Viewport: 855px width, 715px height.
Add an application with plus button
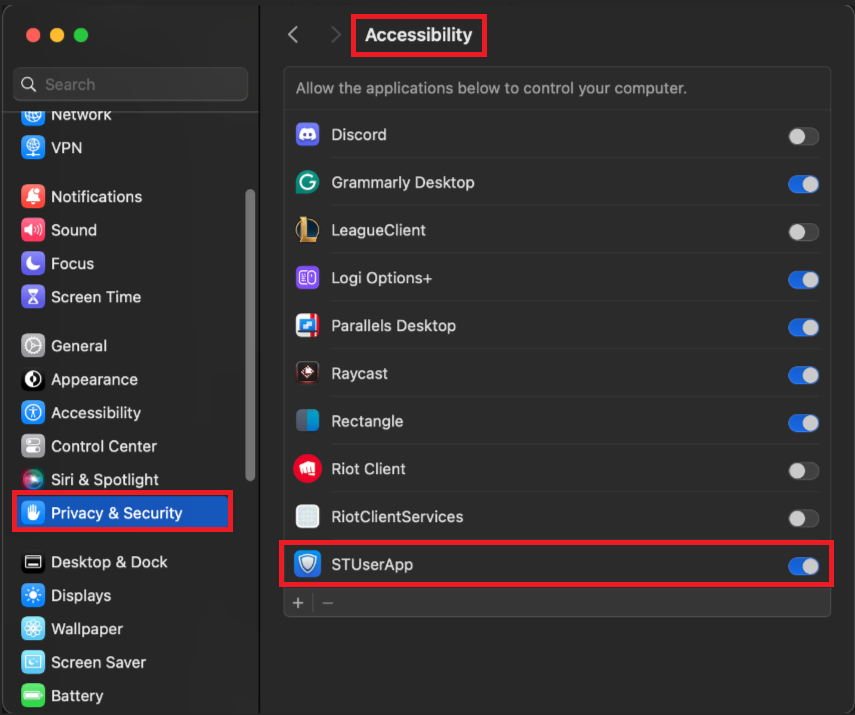tap(298, 603)
